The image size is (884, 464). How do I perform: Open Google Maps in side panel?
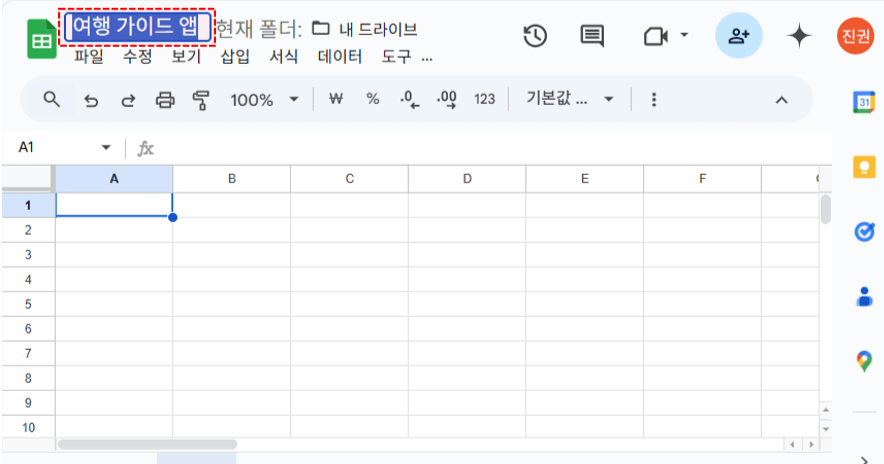(x=864, y=361)
